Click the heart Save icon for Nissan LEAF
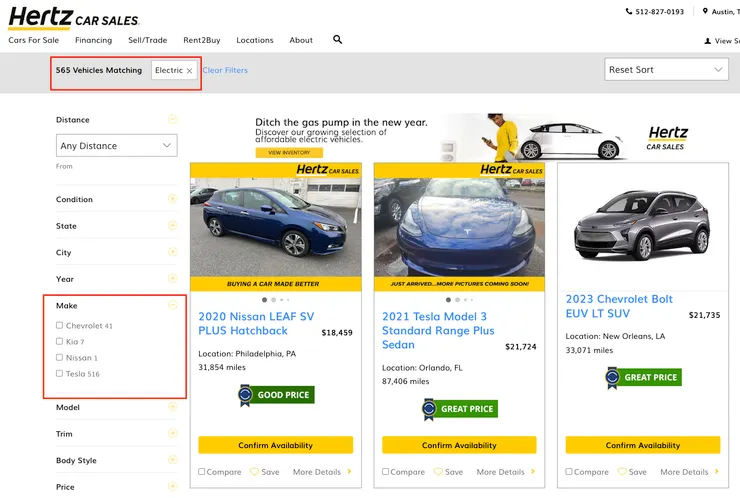 coord(254,472)
